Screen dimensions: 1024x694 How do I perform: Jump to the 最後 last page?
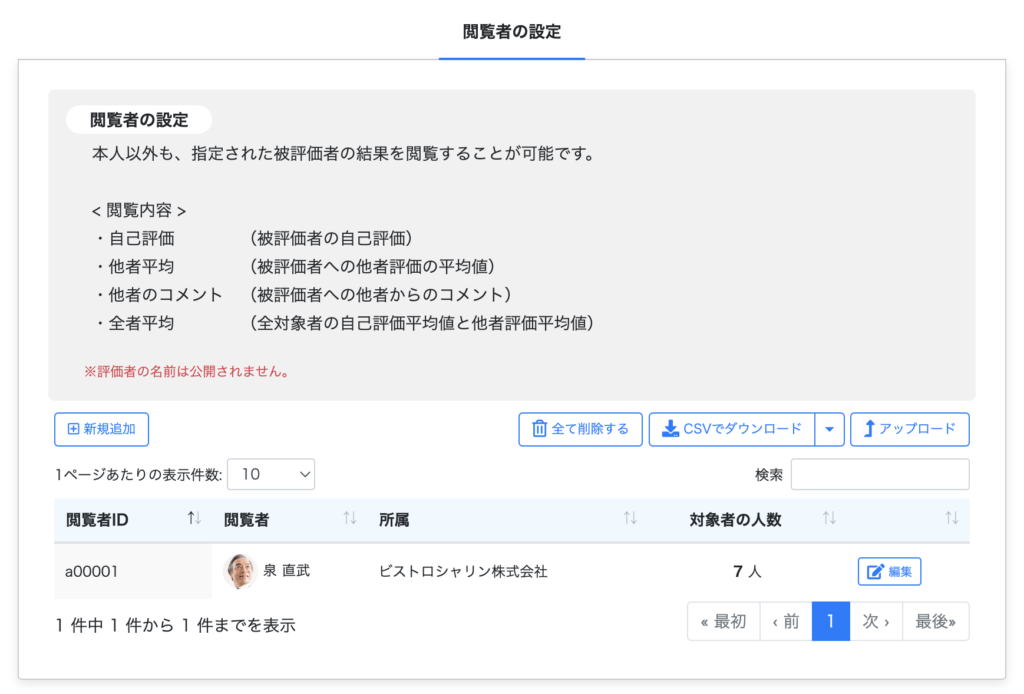(935, 621)
